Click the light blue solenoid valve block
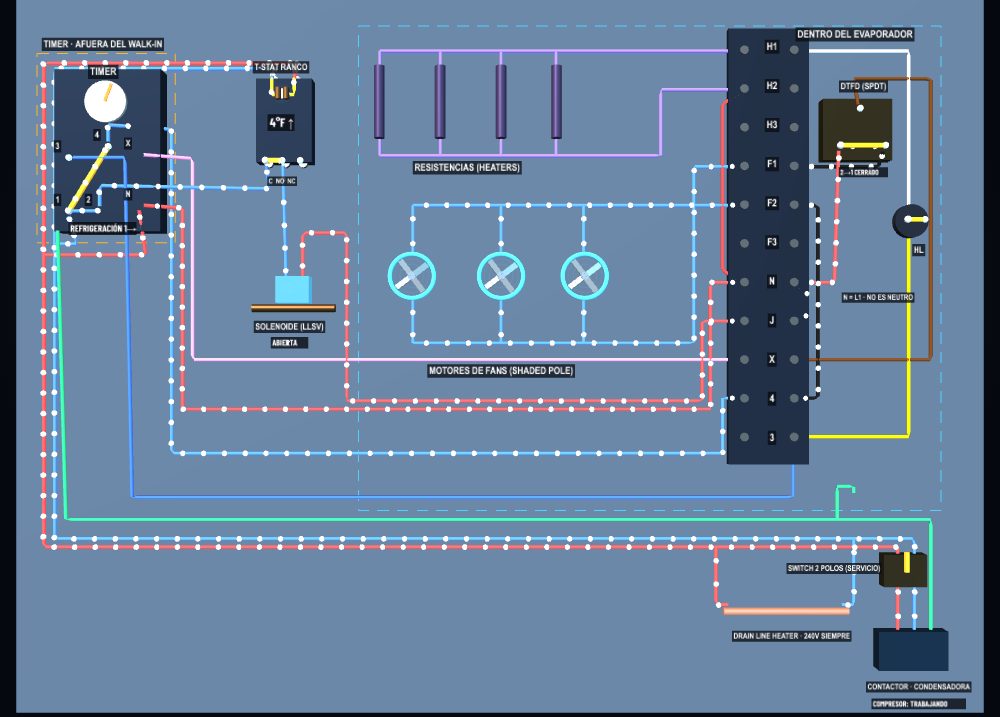This screenshot has height=717, width=1000. [293, 290]
